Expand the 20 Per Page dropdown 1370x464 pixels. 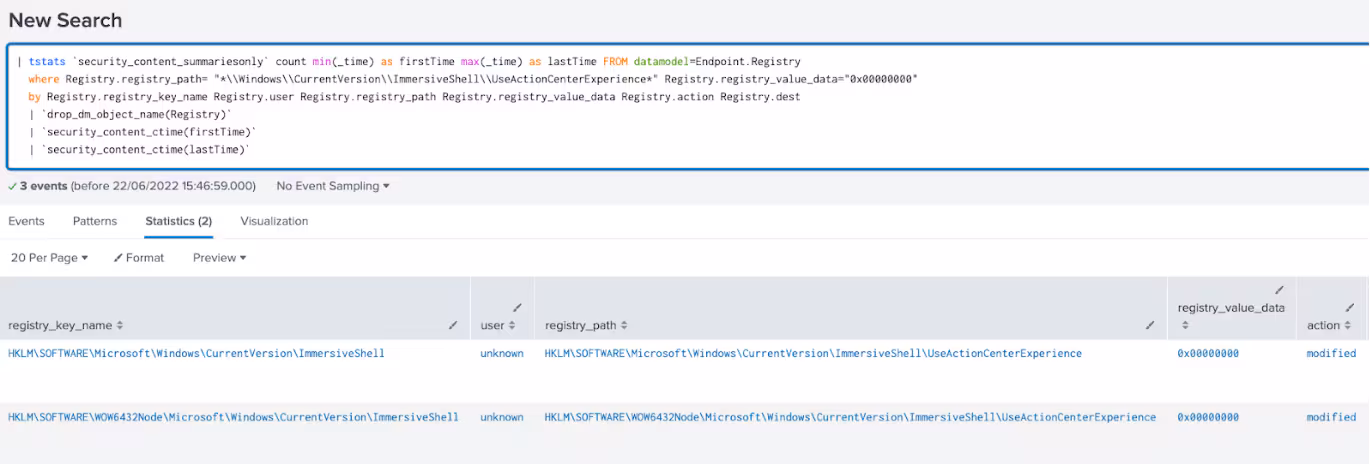(49, 258)
